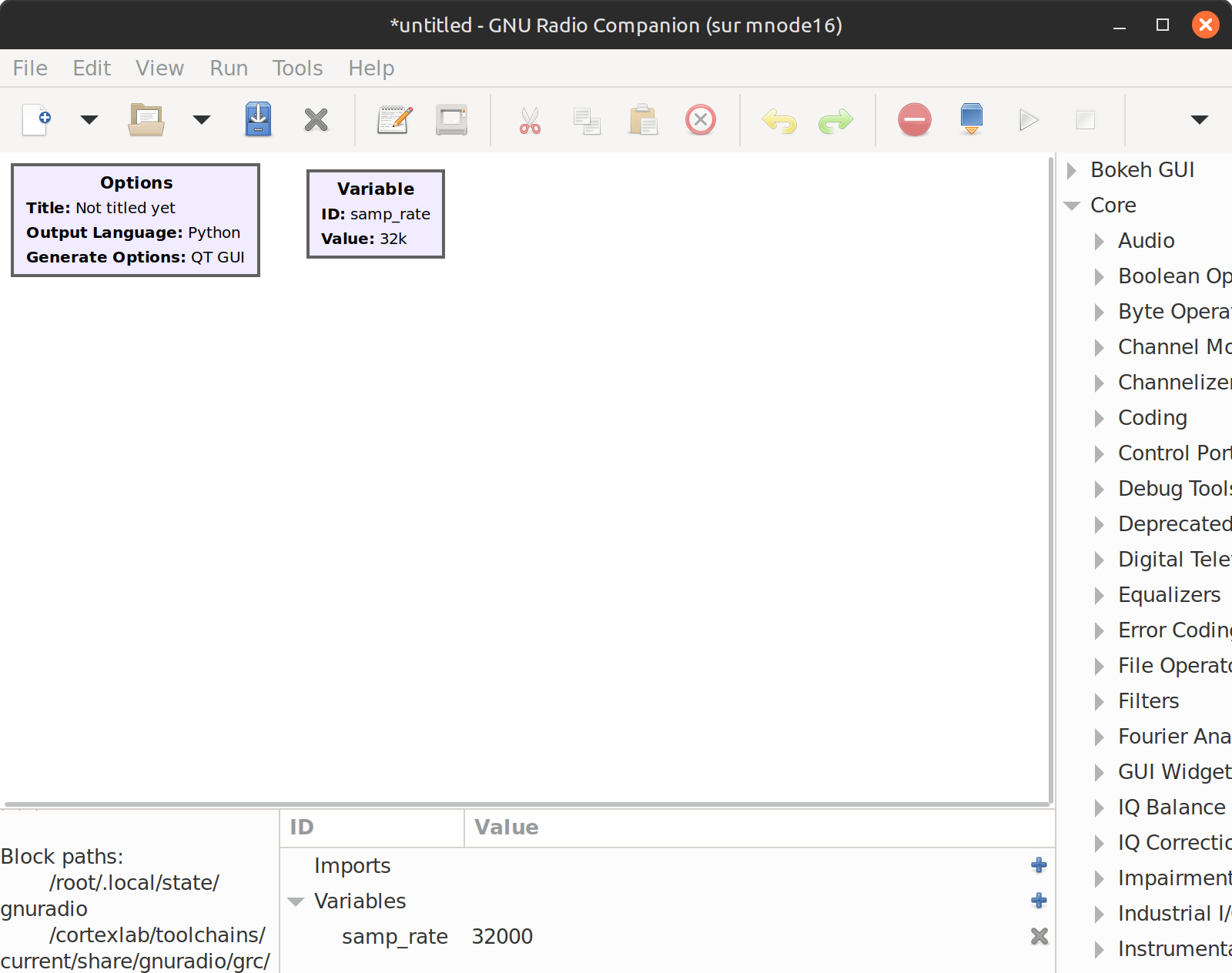Click the scissors Cut icon
Image resolution: width=1232 pixels, height=973 pixels.
(x=530, y=121)
